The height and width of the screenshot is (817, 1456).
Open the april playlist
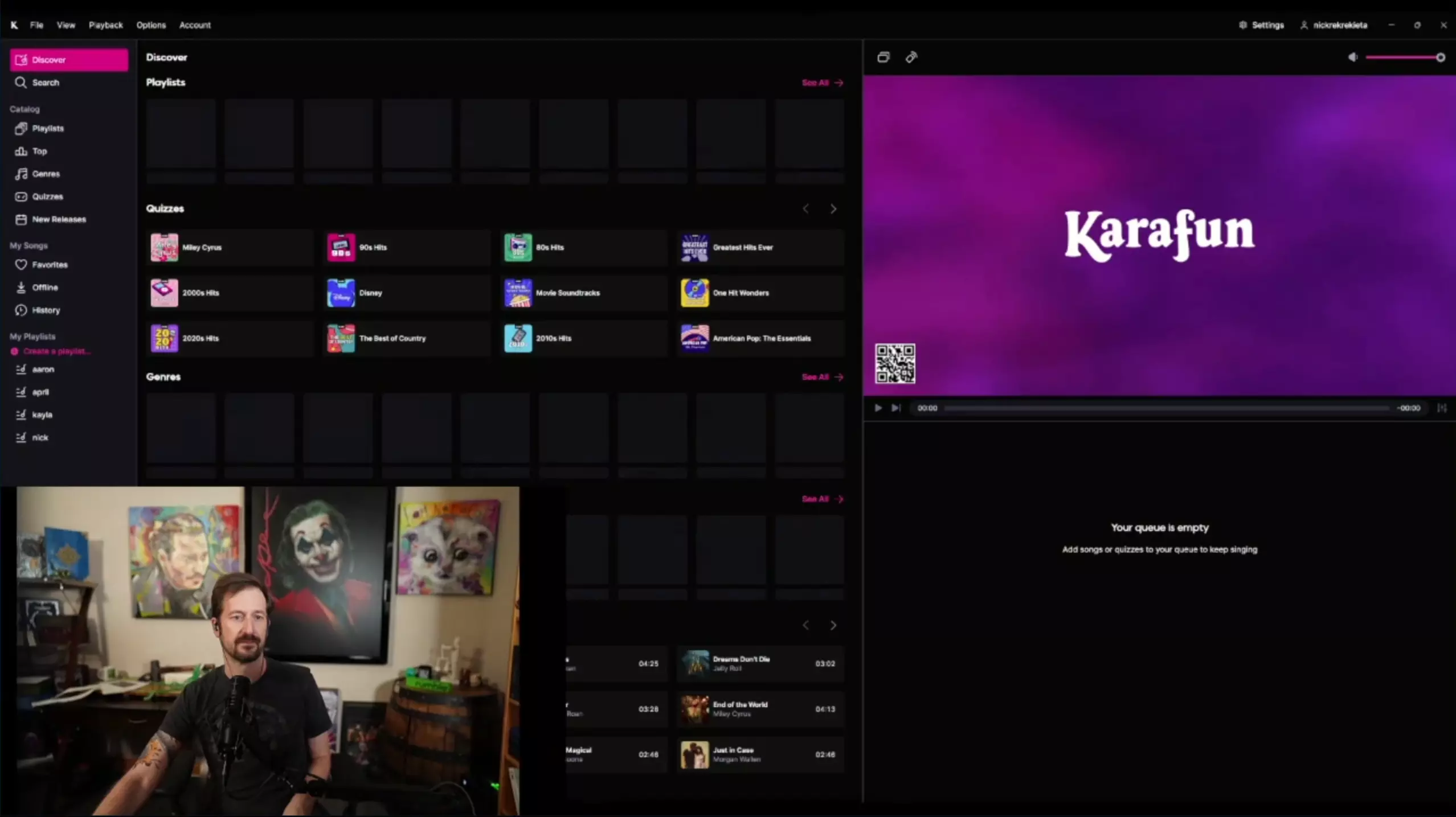[x=69, y=392]
